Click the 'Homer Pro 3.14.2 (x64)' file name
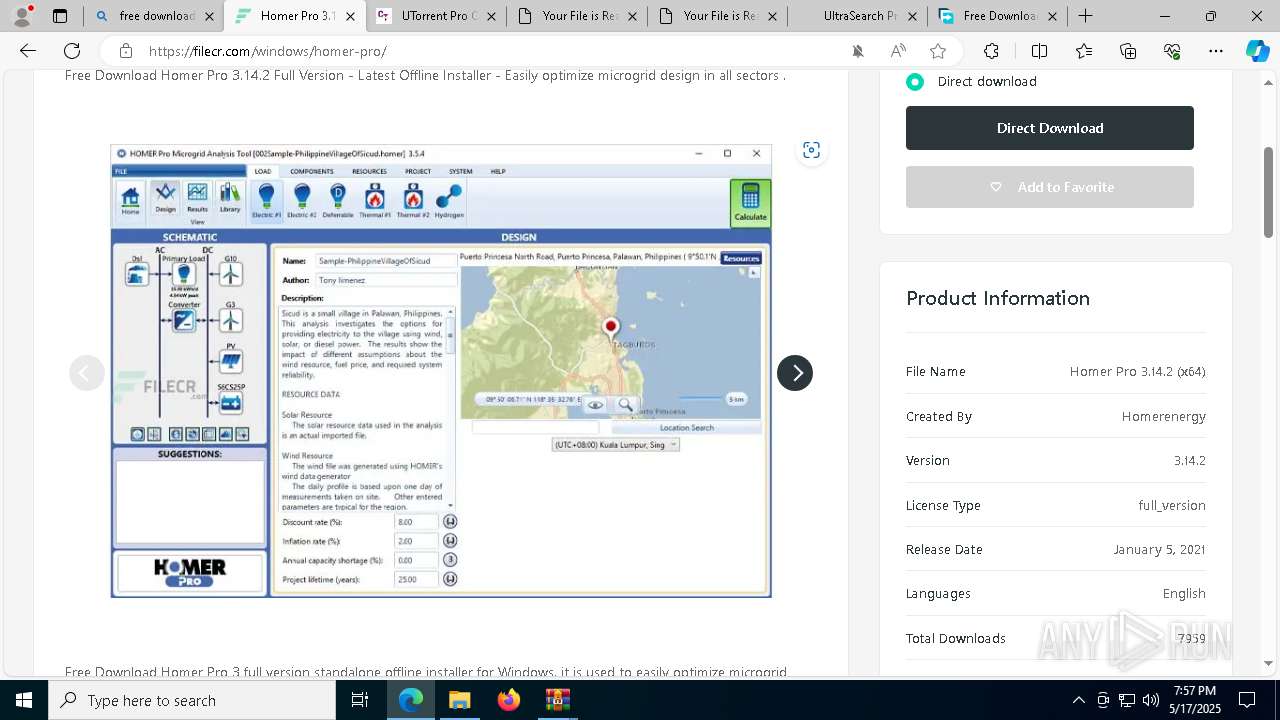Screen dimensions: 1280x720 point(1137,371)
